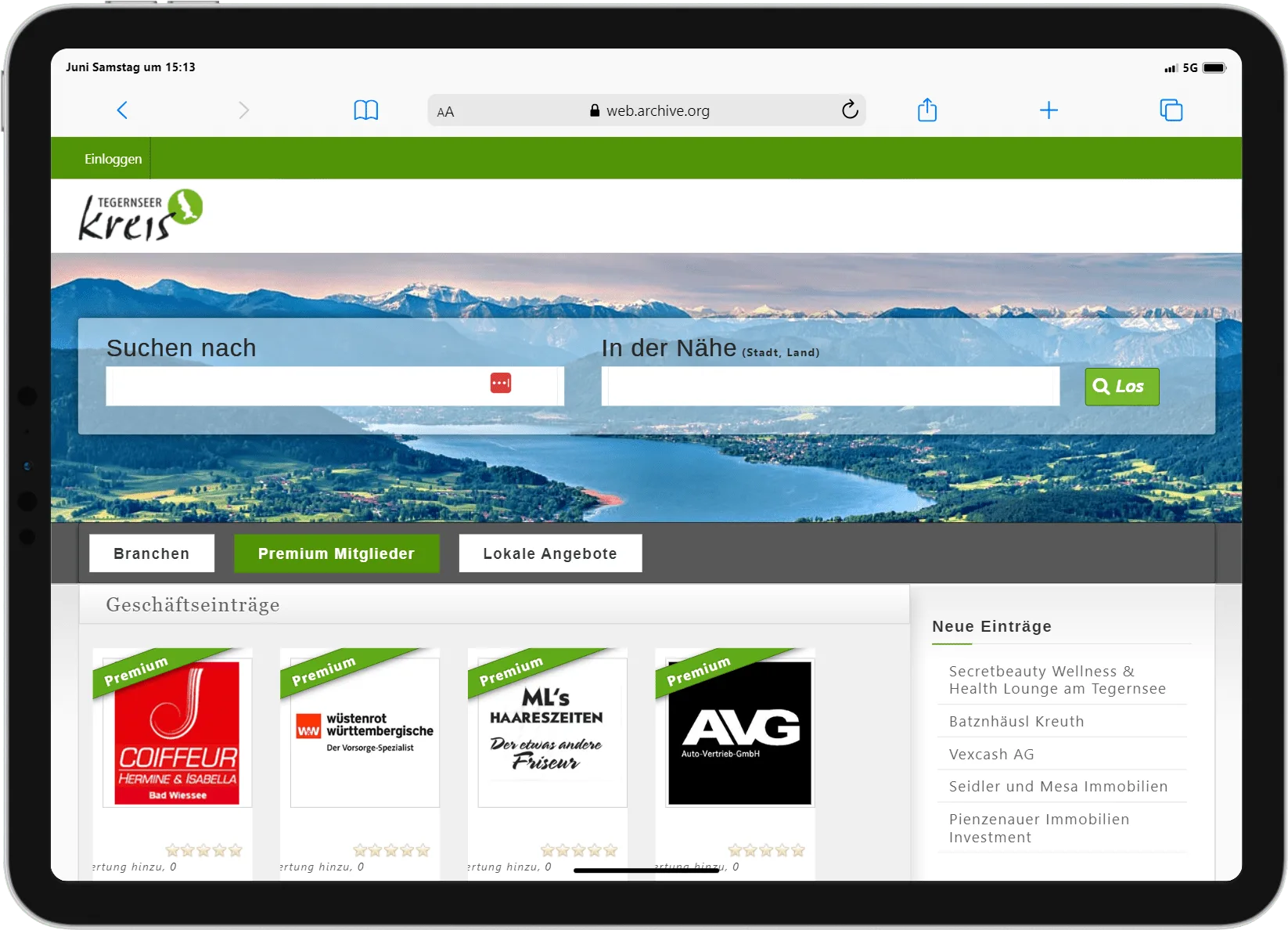Click the Geschäftseinträge heading
This screenshot has height=930, width=1288.
[x=192, y=605]
